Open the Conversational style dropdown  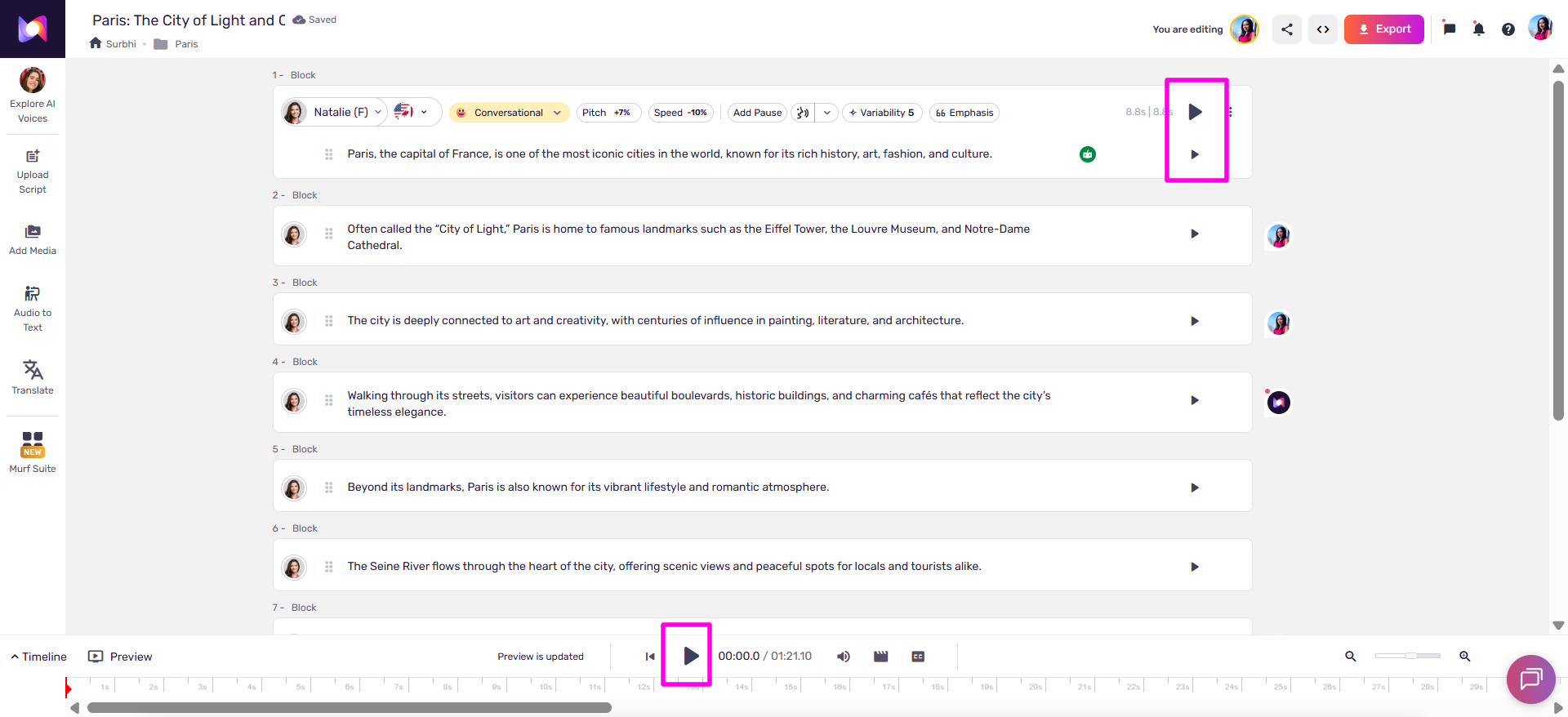tap(509, 113)
